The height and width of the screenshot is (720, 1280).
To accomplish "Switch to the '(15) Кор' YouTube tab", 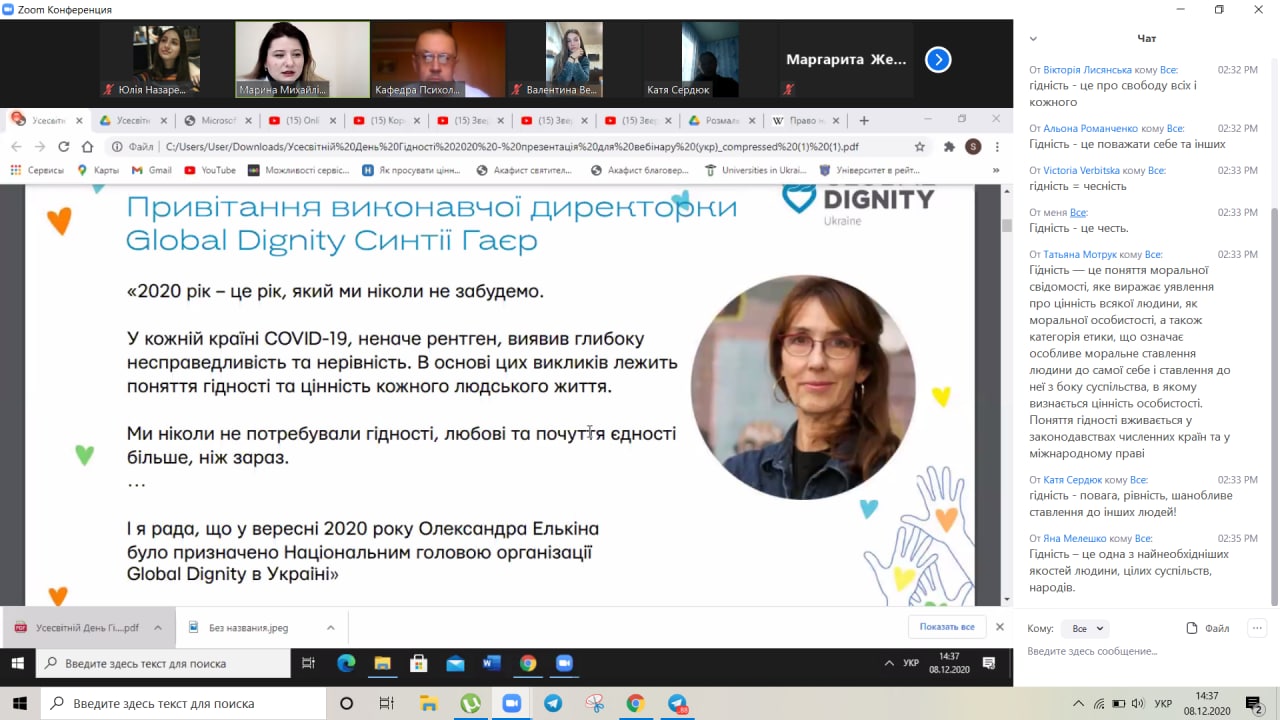I will tap(387, 120).
